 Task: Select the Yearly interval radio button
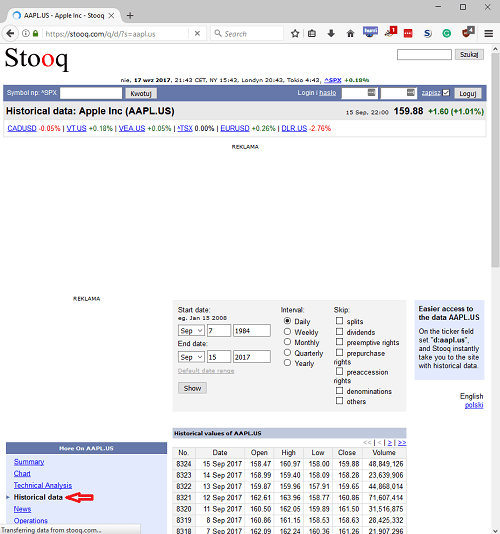[287, 363]
